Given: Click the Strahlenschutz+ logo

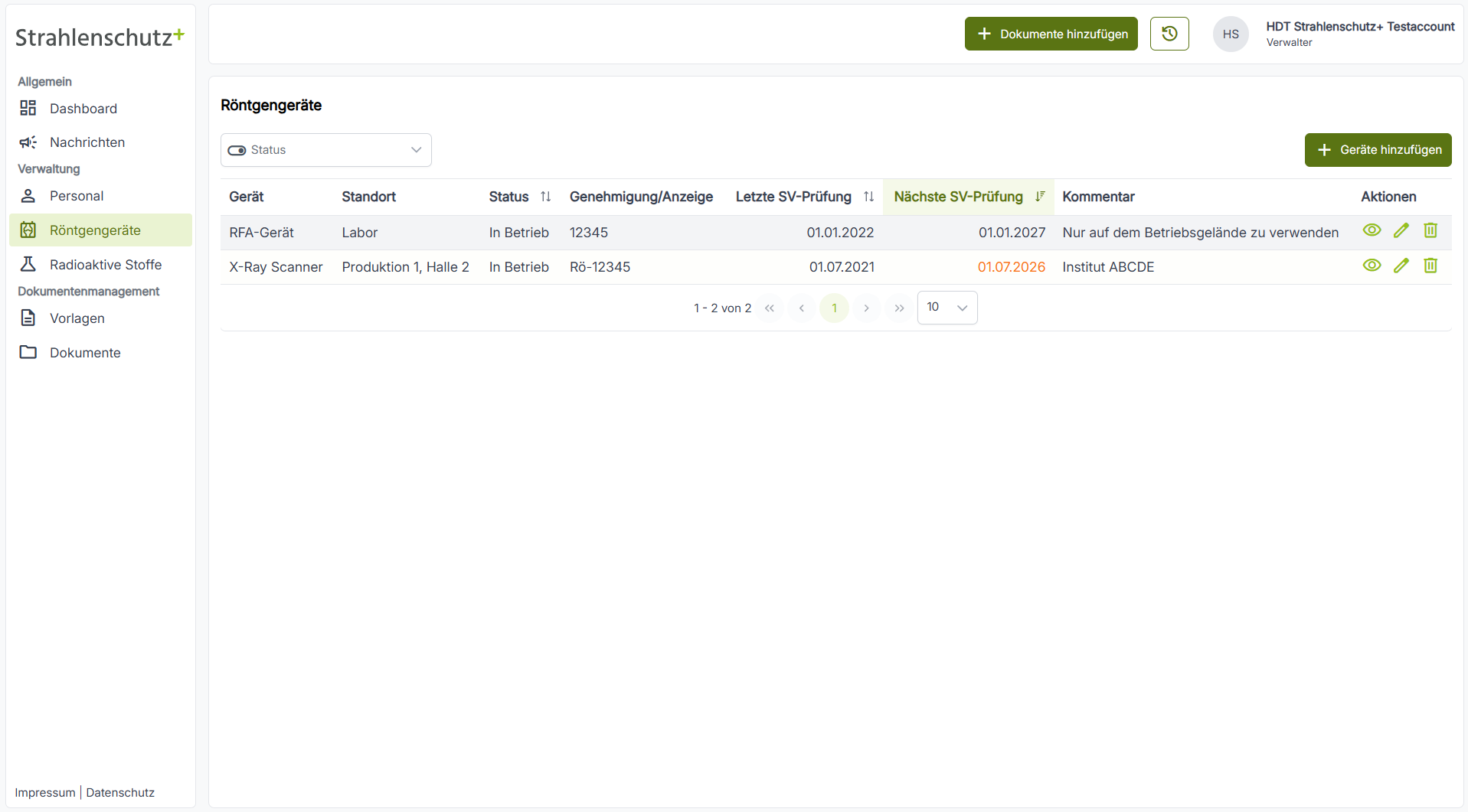Looking at the screenshot, I should click(100, 37).
